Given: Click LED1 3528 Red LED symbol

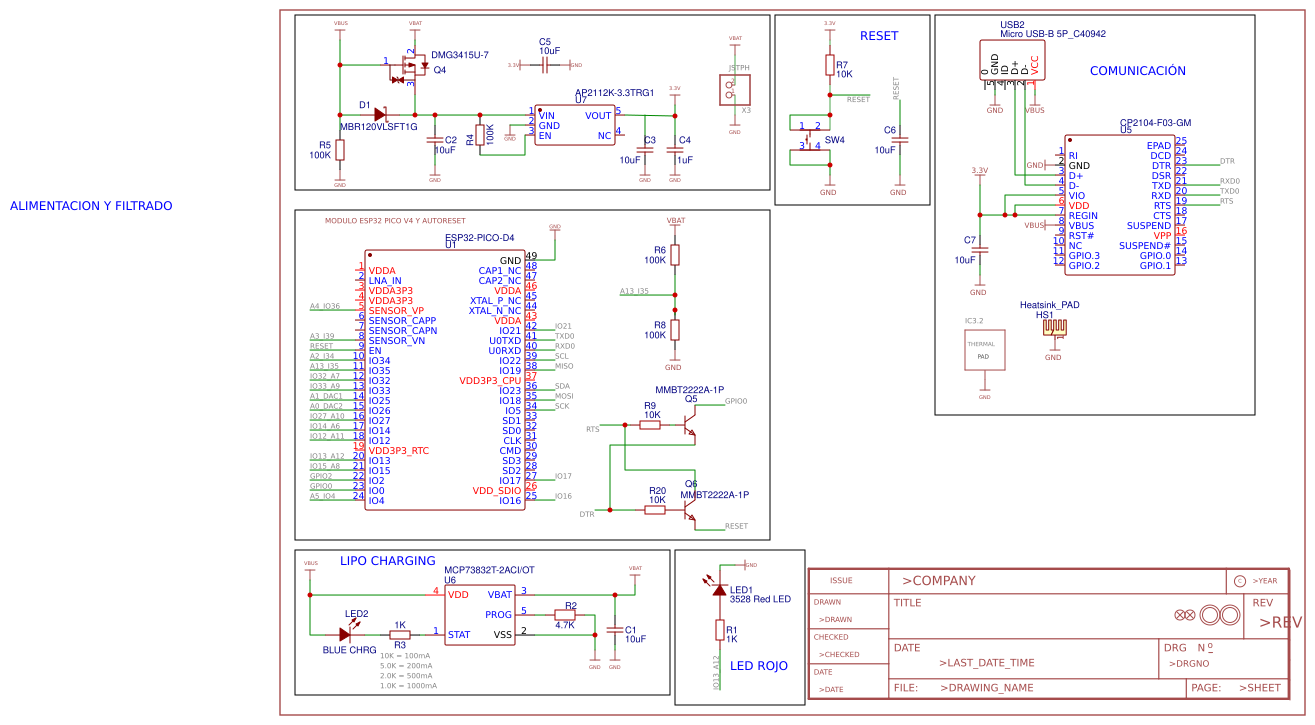Looking at the screenshot, I should click(720, 592).
